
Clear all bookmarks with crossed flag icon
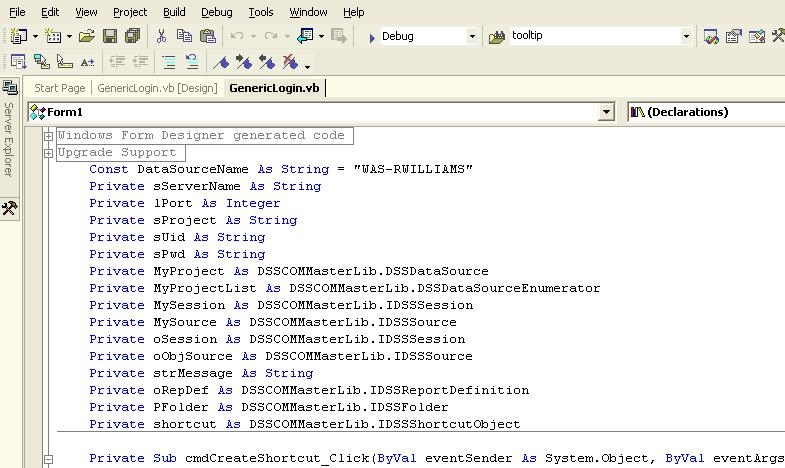(290, 62)
